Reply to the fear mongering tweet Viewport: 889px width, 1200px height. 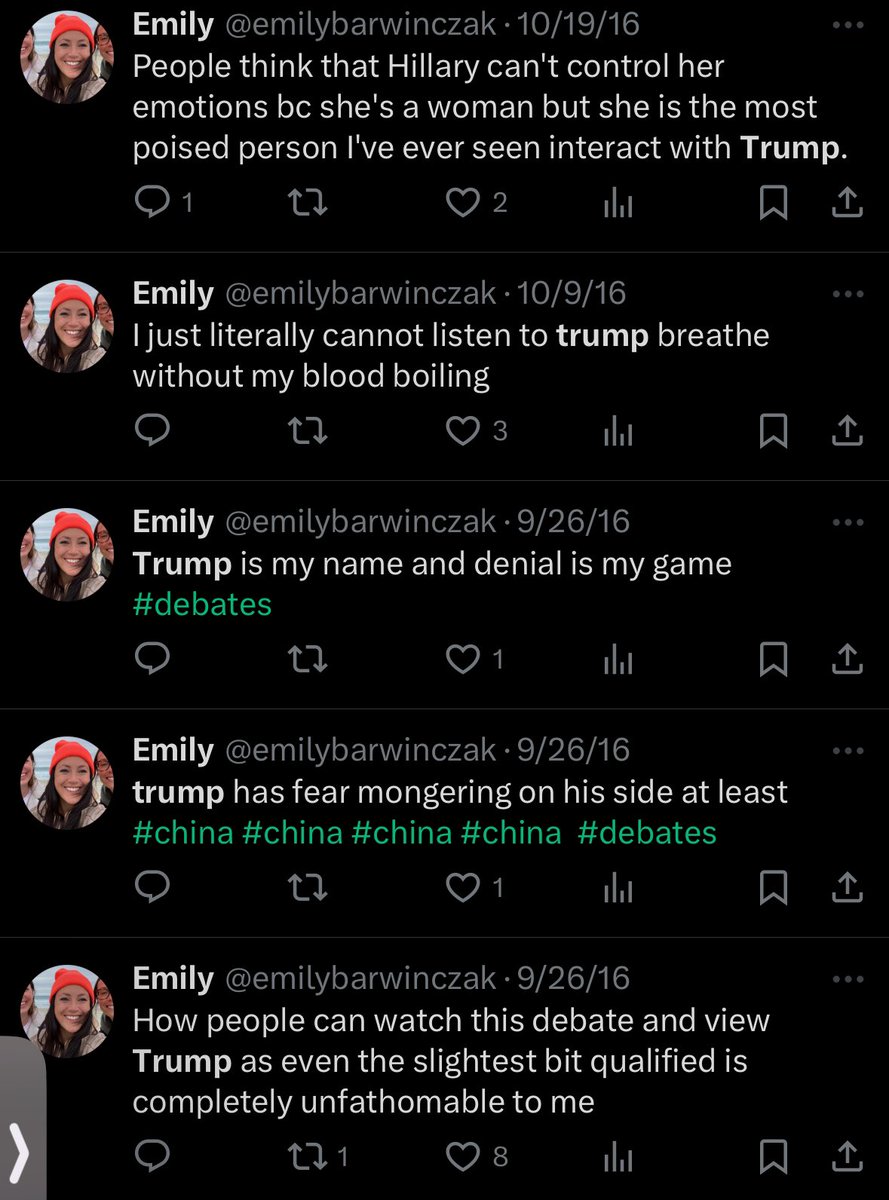pos(152,888)
